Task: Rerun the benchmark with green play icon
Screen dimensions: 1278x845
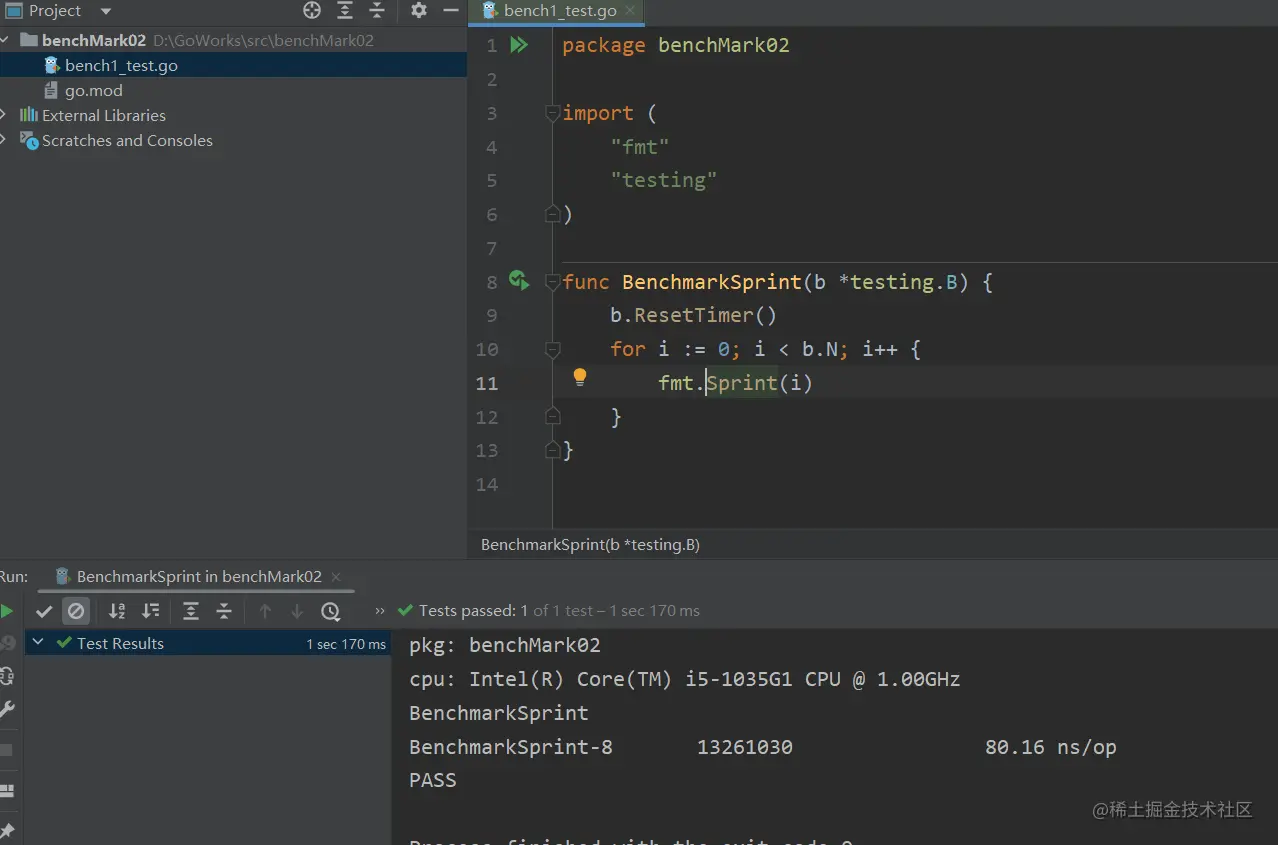Action: tap(6, 611)
